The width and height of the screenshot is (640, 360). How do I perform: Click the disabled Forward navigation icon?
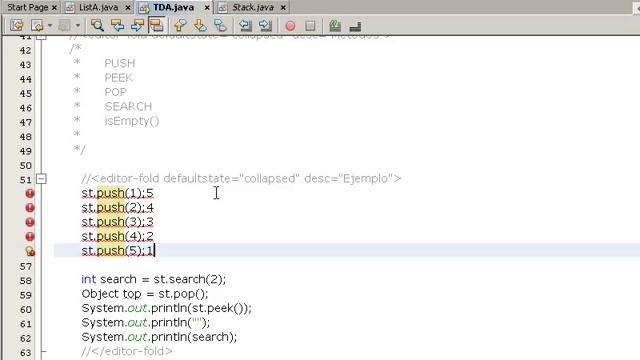[64, 25]
